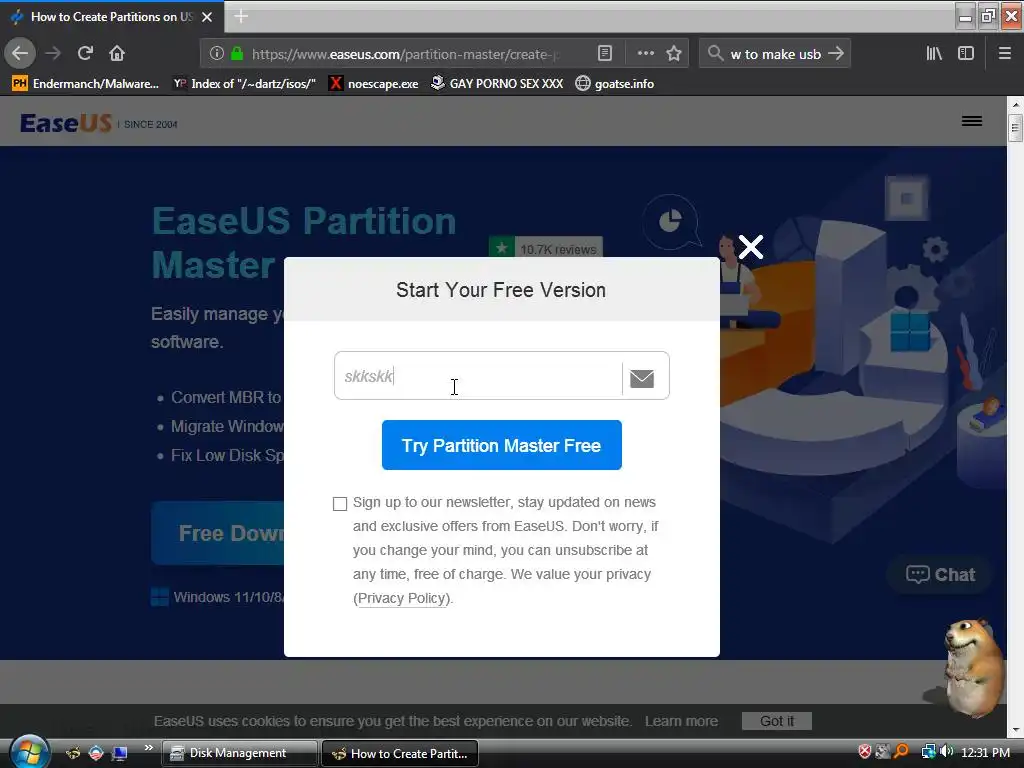Dismiss cookie notice with Got it
This screenshot has width=1024, height=768.
(777, 721)
